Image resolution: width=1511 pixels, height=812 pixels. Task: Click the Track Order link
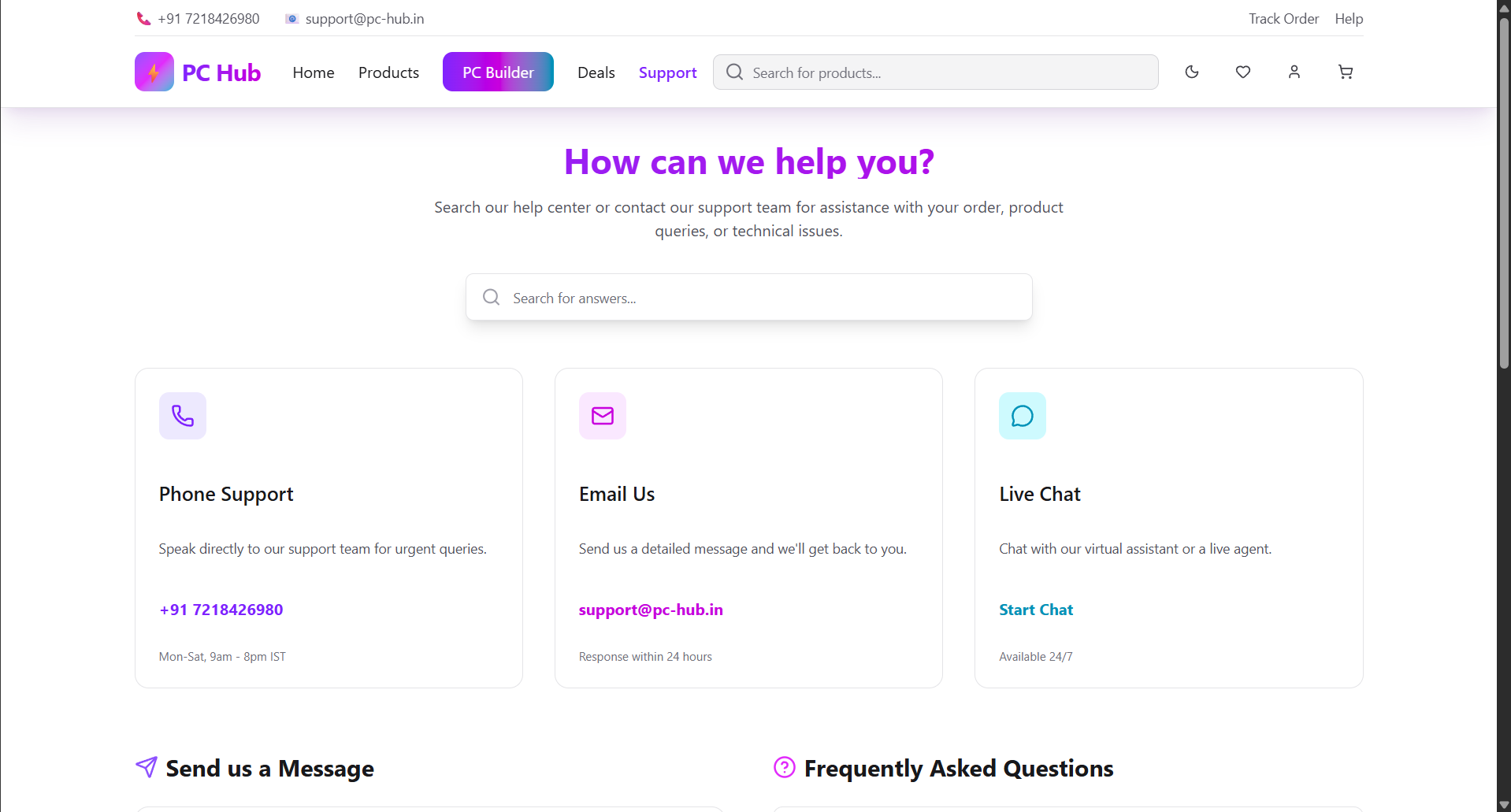pos(1283,19)
